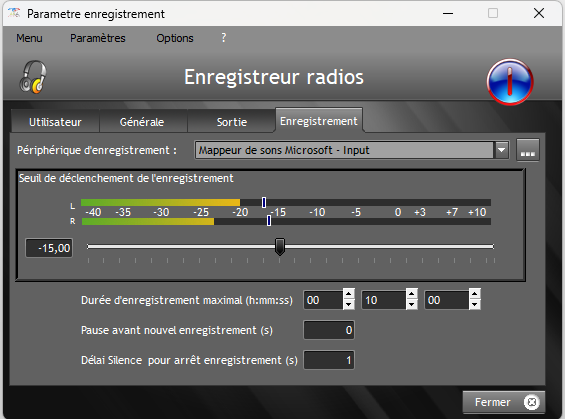The height and width of the screenshot is (419, 565).
Task: Click the red-blue power button icon
Action: (x=510, y=82)
